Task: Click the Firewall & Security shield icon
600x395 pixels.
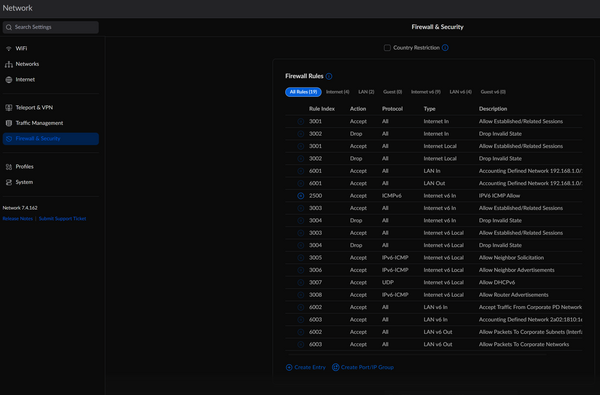Action: click(x=8, y=139)
